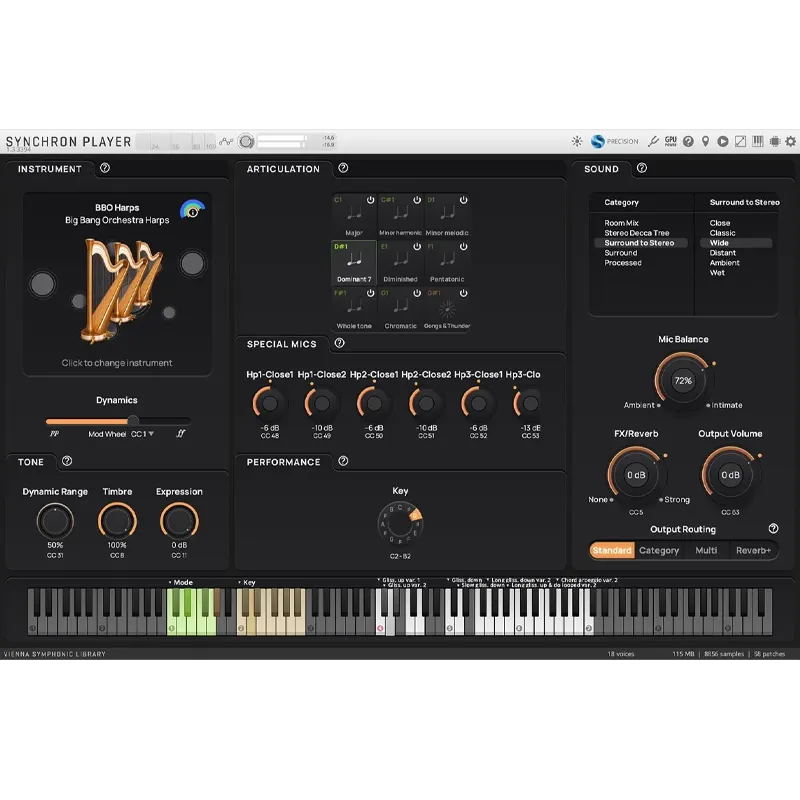This screenshot has width=800, height=800.
Task: Click the harps image to change instrument
Action: coord(120,291)
